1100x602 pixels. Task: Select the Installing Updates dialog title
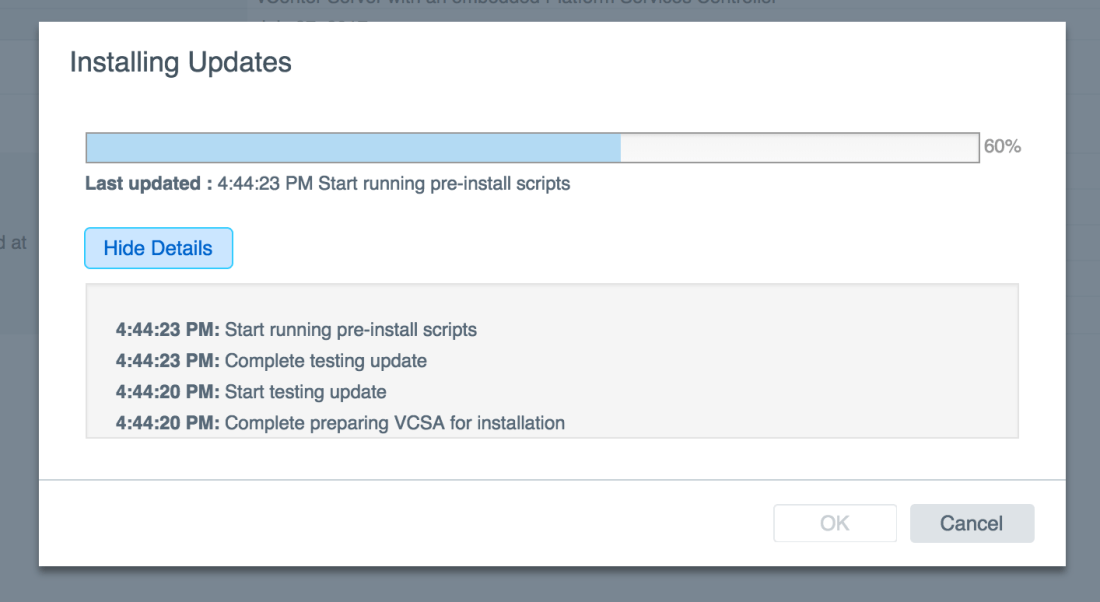[x=180, y=62]
